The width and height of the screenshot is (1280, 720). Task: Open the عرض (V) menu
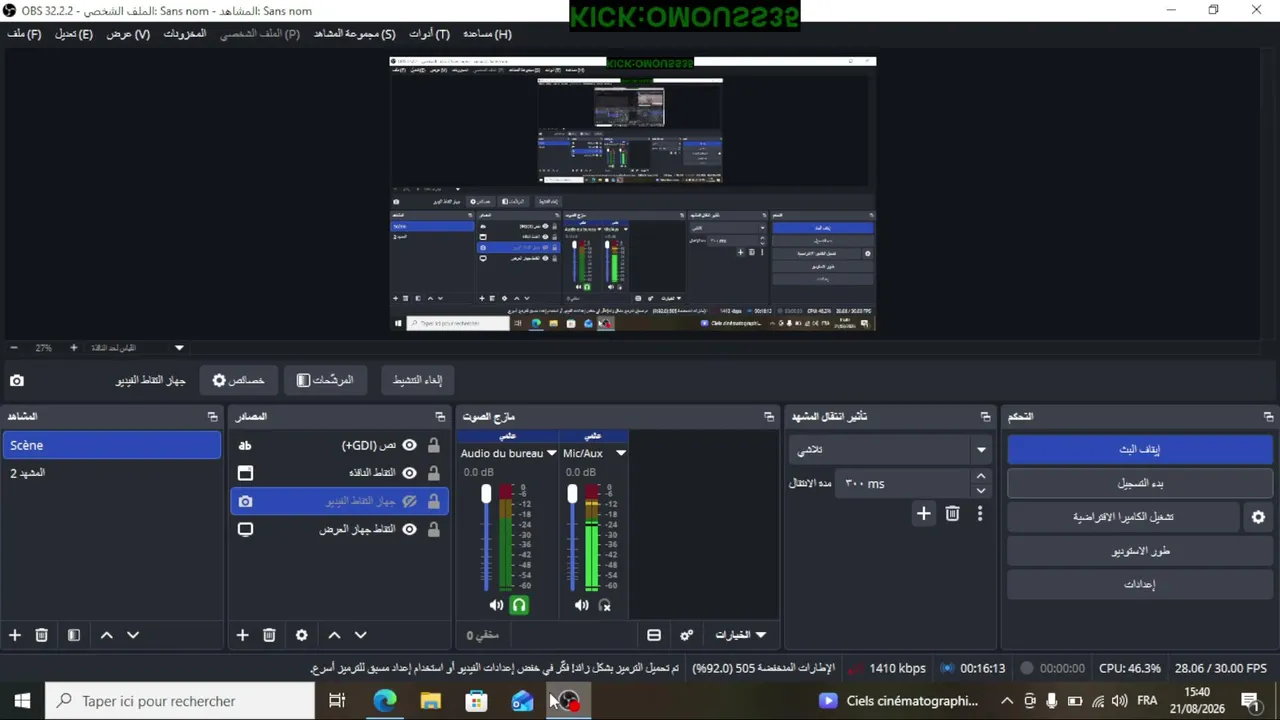(x=128, y=34)
